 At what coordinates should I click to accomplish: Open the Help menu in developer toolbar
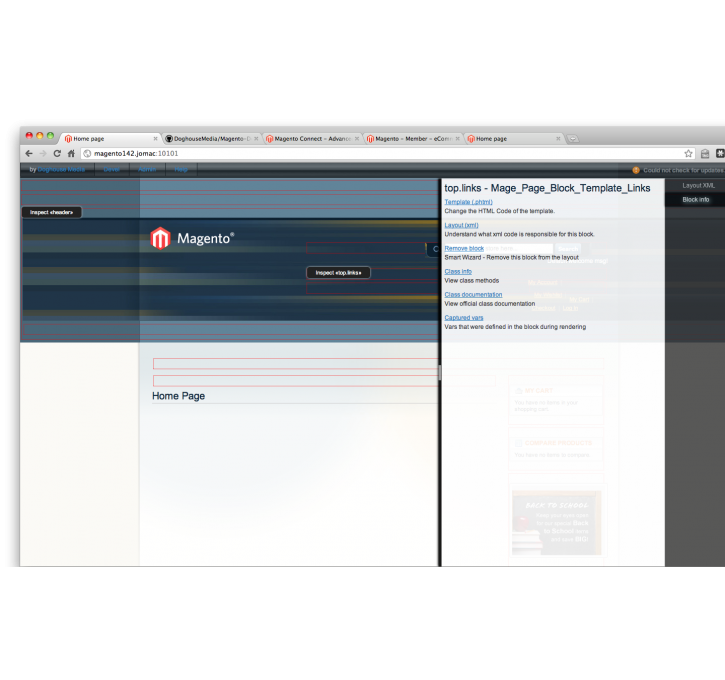click(x=181, y=170)
